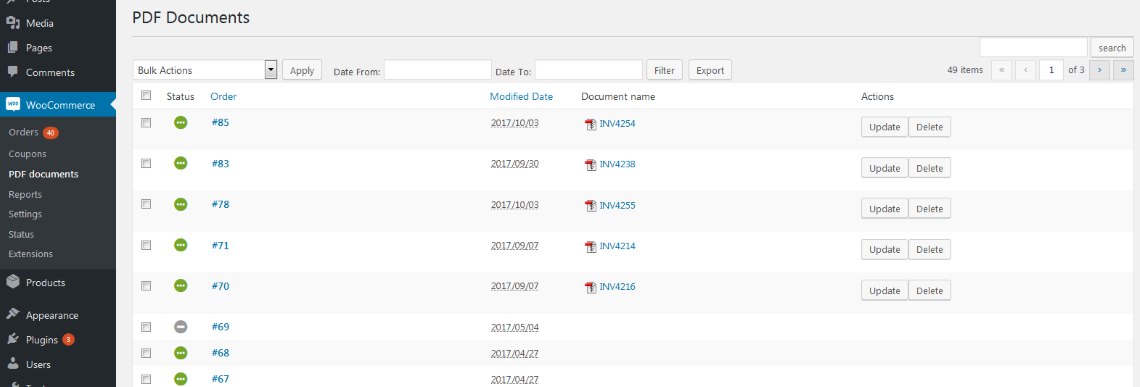Open Orders submenu item
Viewport: 1140px width, 387px height.
pyautogui.click(x=23, y=133)
